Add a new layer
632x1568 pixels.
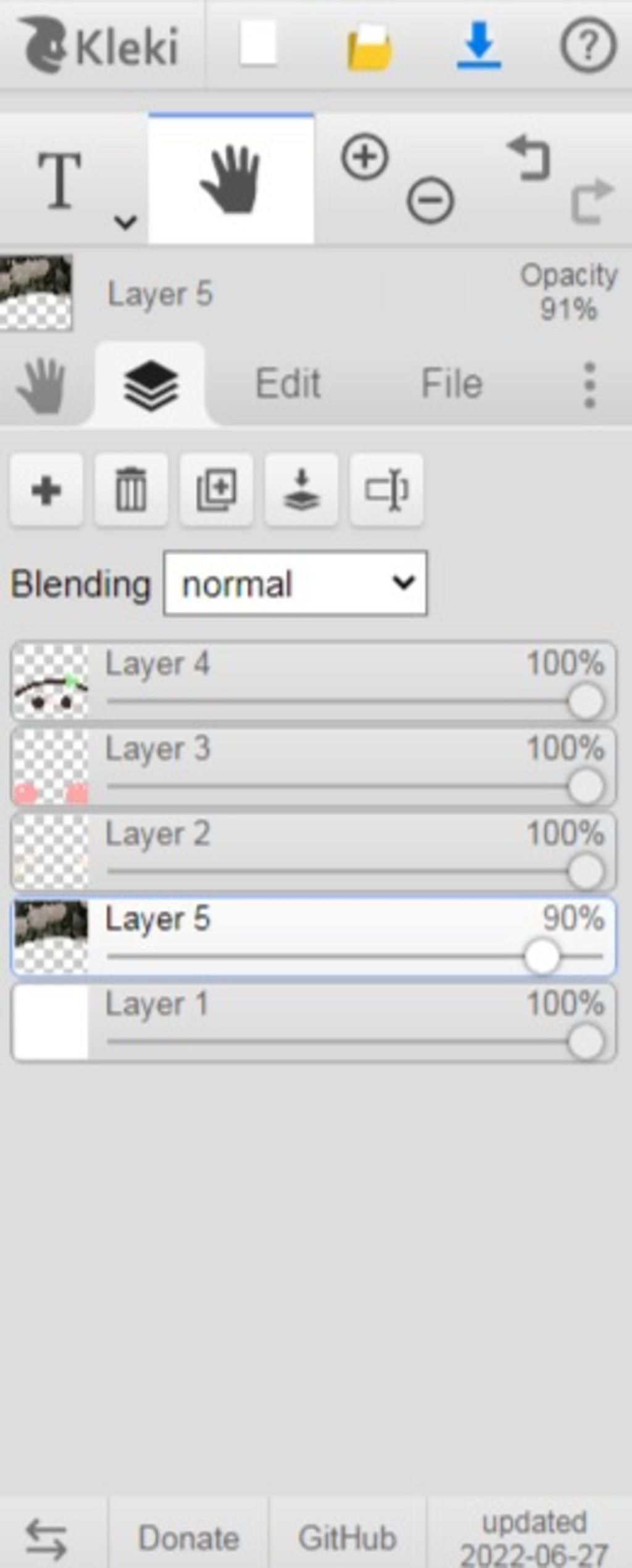[x=46, y=491]
